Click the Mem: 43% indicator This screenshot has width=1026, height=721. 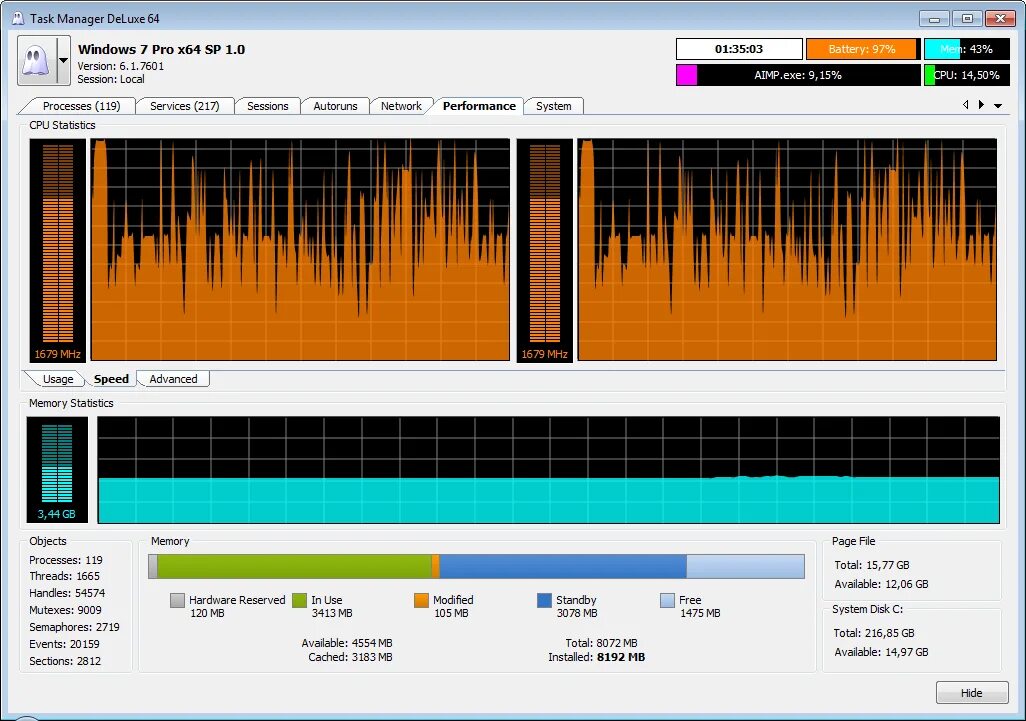pyautogui.click(x=966, y=49)
